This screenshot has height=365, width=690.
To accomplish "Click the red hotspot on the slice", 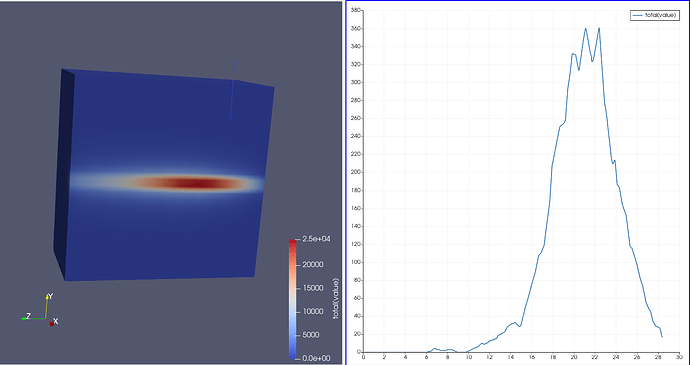I will (196, 183).
